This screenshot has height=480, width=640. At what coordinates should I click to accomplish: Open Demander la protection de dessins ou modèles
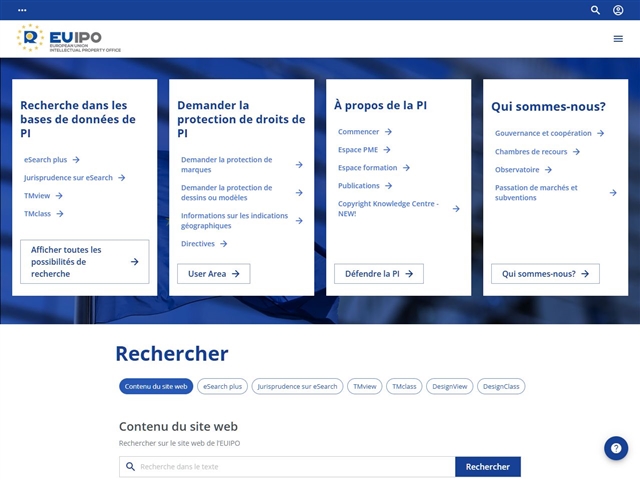click(x=227, y=193)
